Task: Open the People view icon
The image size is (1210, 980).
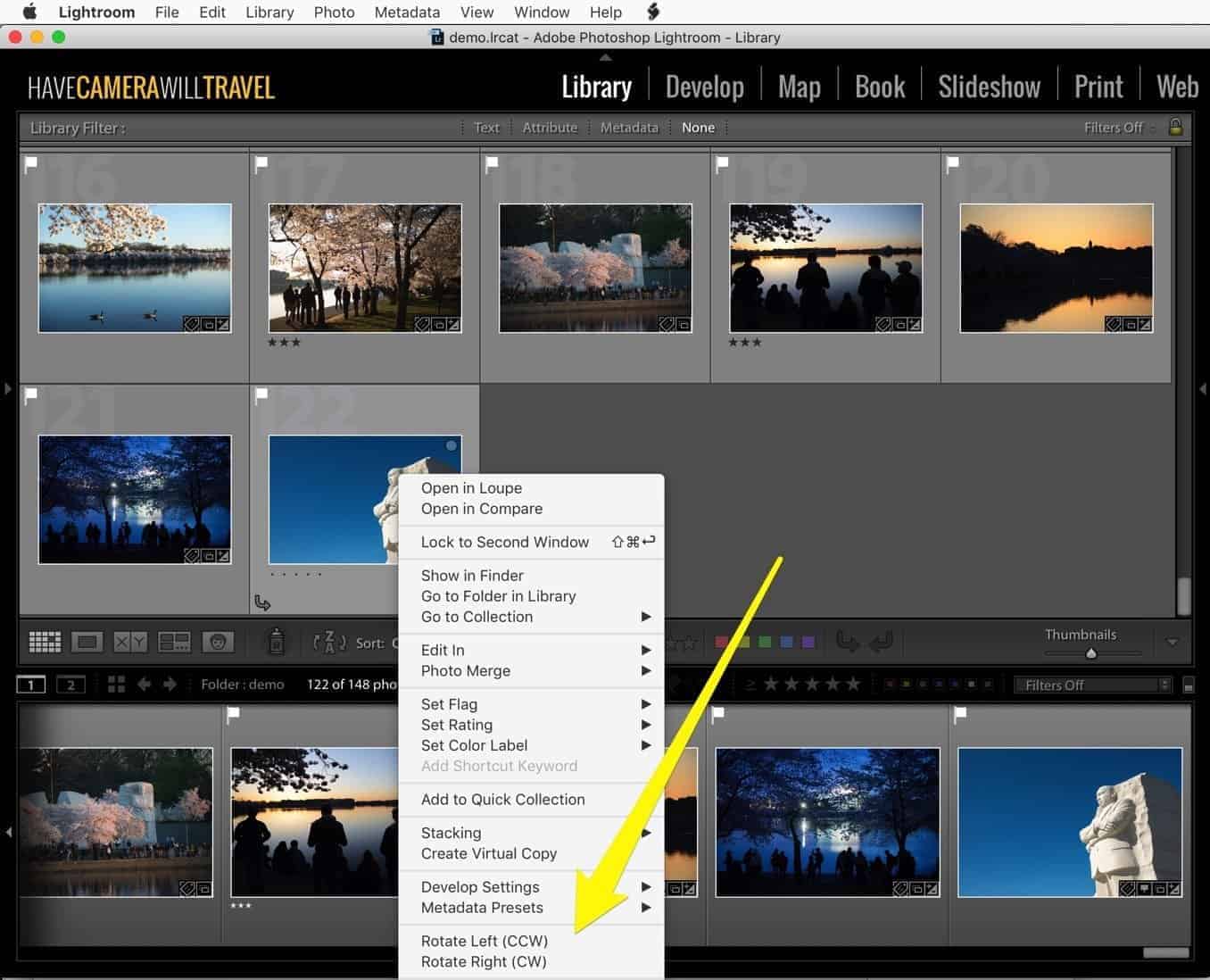Action: click(x=218, y=642)
